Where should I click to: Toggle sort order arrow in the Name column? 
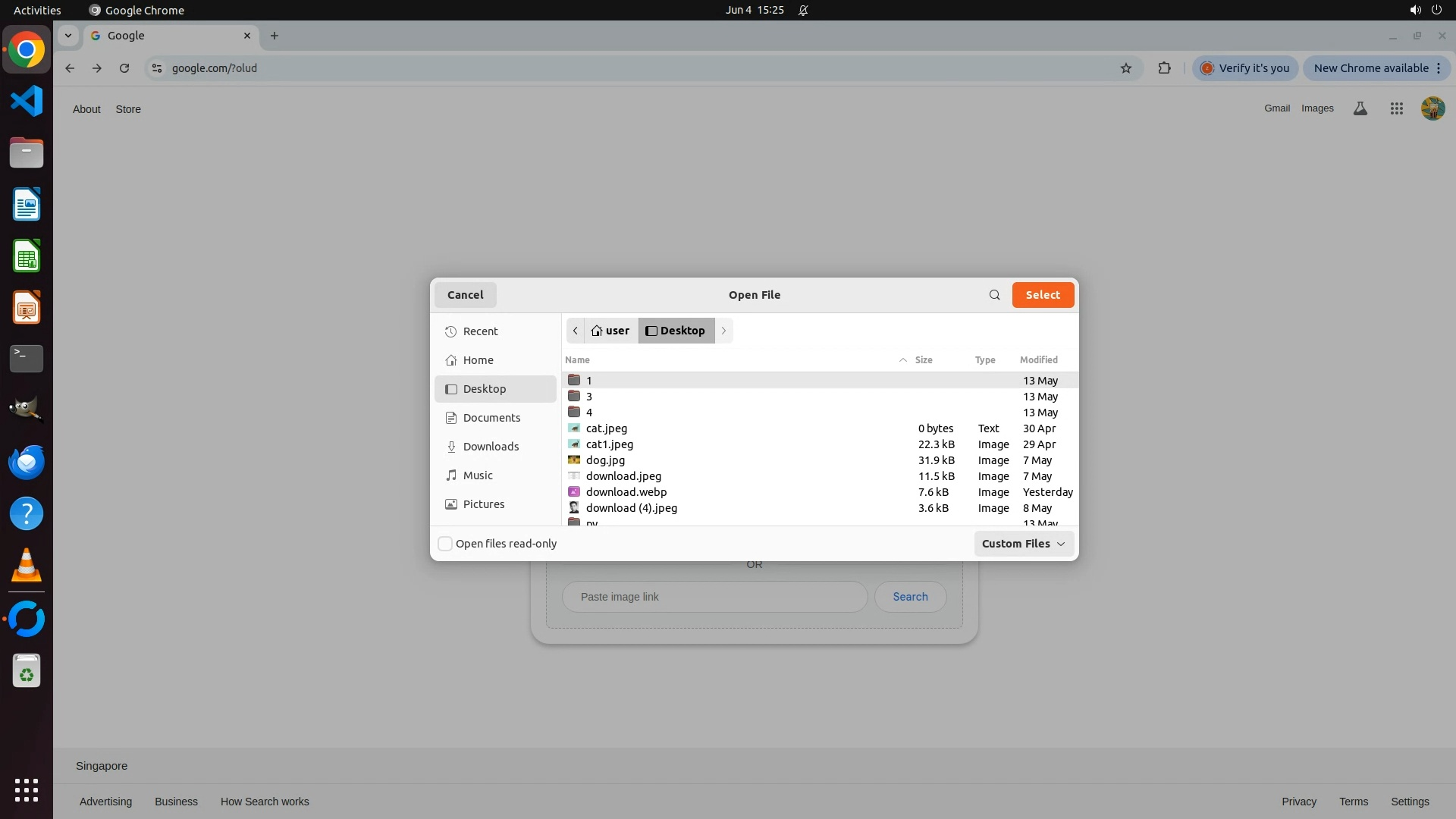coord(902,360)
